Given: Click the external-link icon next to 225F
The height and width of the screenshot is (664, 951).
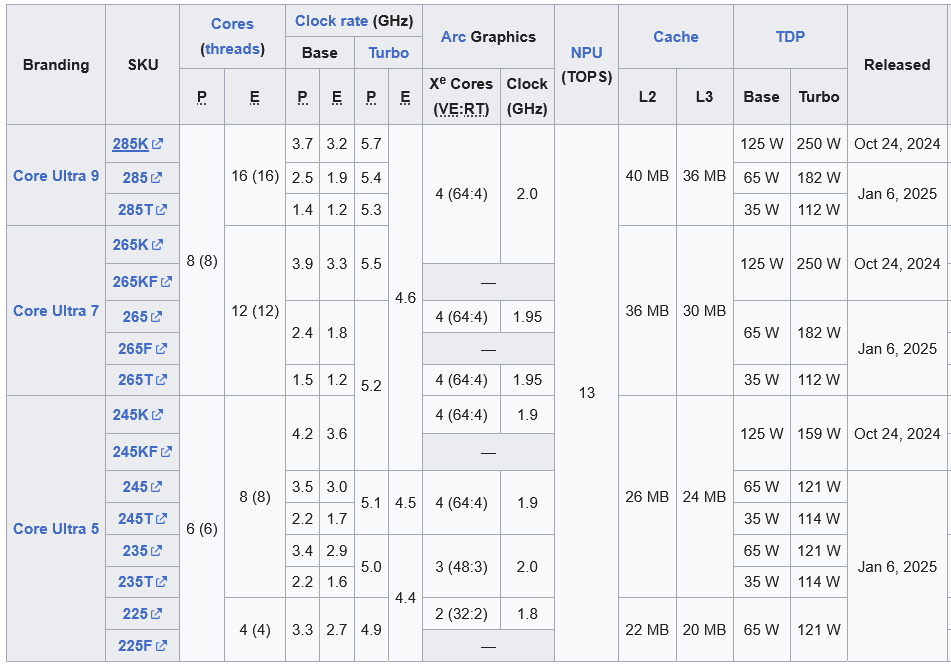Looking at the screenshot, I should 161,646.
